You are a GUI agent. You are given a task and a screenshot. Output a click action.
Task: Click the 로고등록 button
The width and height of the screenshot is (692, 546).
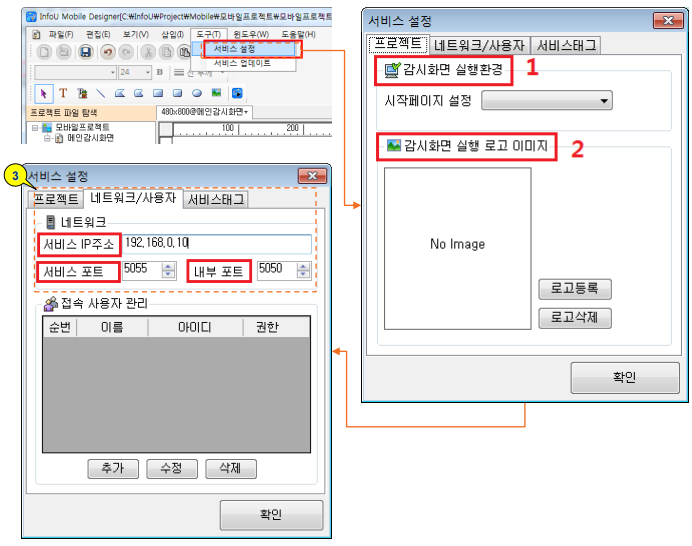click(x=575, y=289)
